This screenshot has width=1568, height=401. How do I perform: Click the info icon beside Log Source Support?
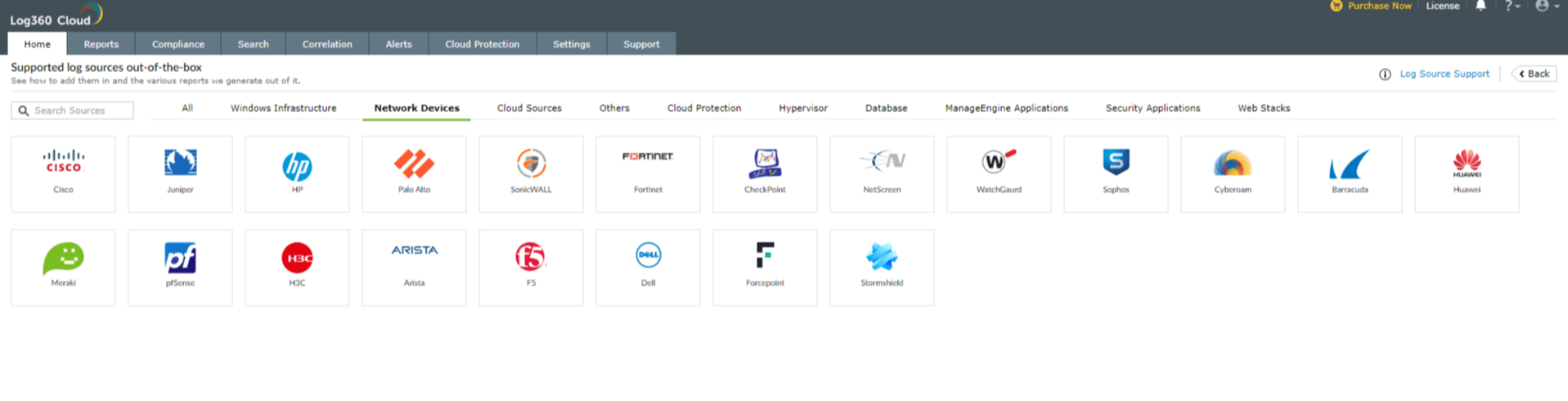coord(1385,74)
